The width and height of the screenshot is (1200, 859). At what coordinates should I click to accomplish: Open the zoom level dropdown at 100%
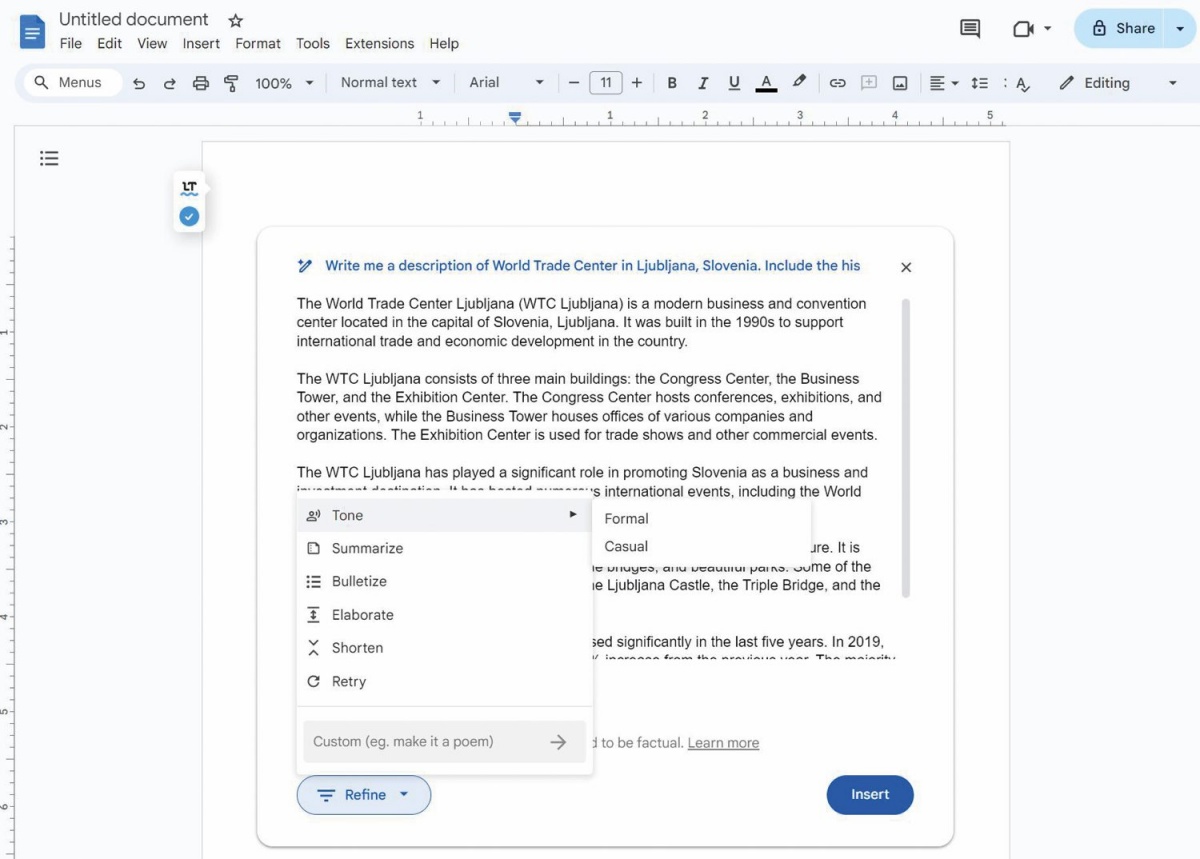coord(284,83)
